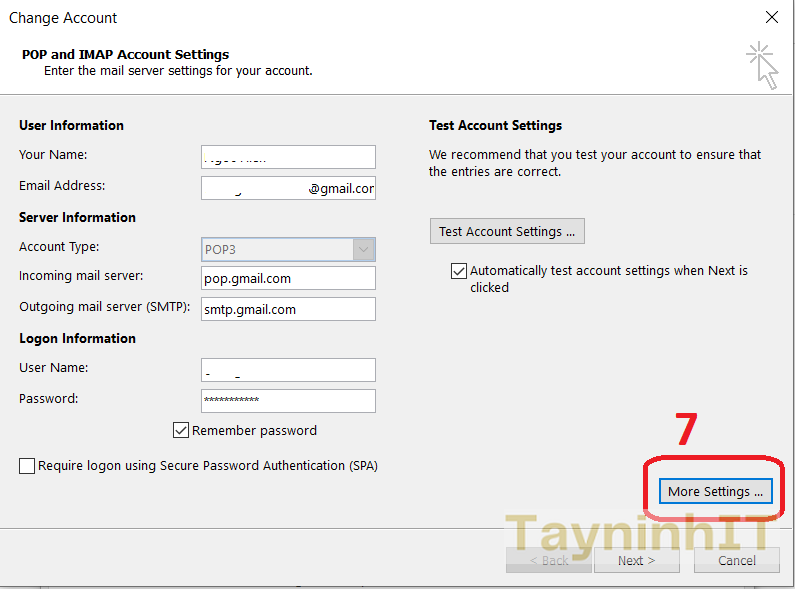This screenshot has height=589, width=795.
Task: Click the Test Account Settings button
Action: 507,231
